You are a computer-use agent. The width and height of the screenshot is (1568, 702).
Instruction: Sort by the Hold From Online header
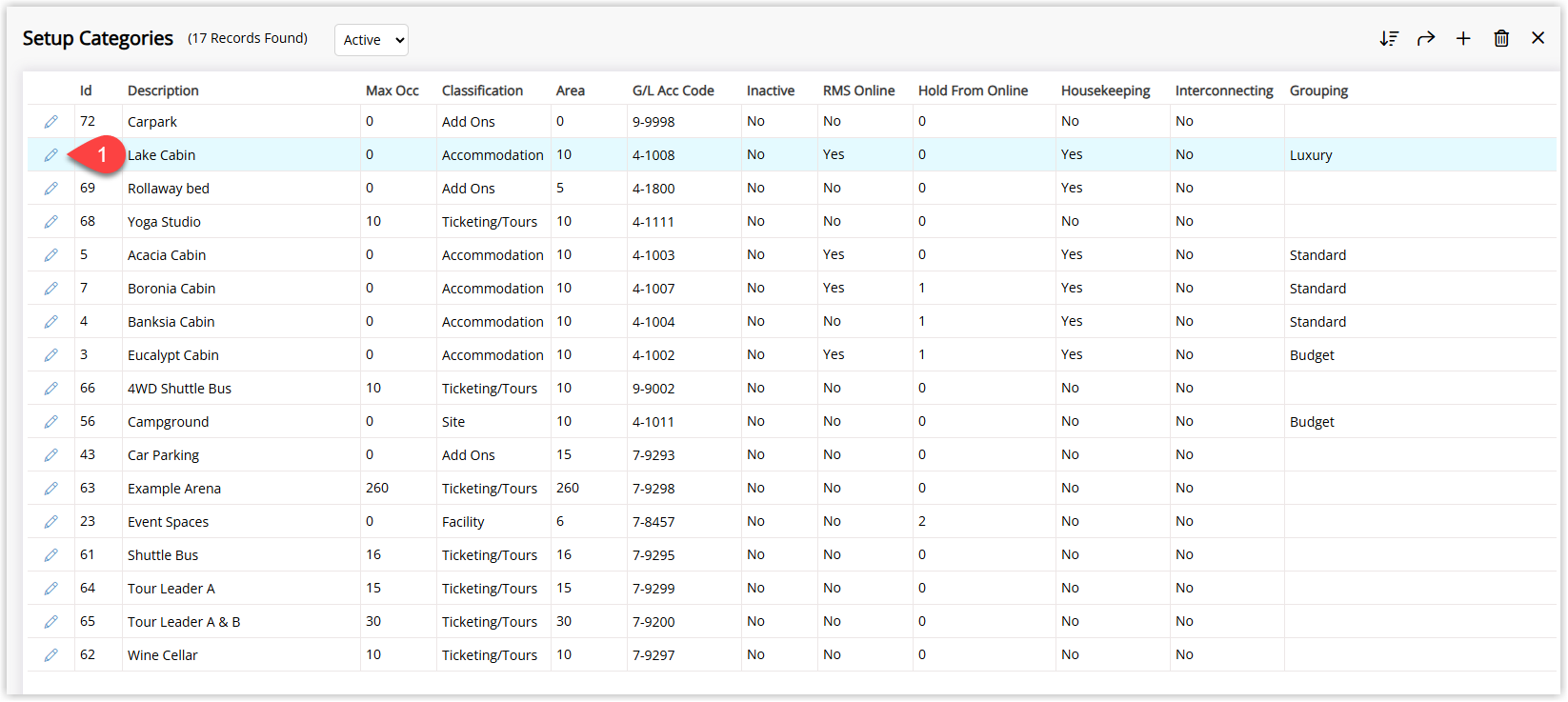pos(974,90)
